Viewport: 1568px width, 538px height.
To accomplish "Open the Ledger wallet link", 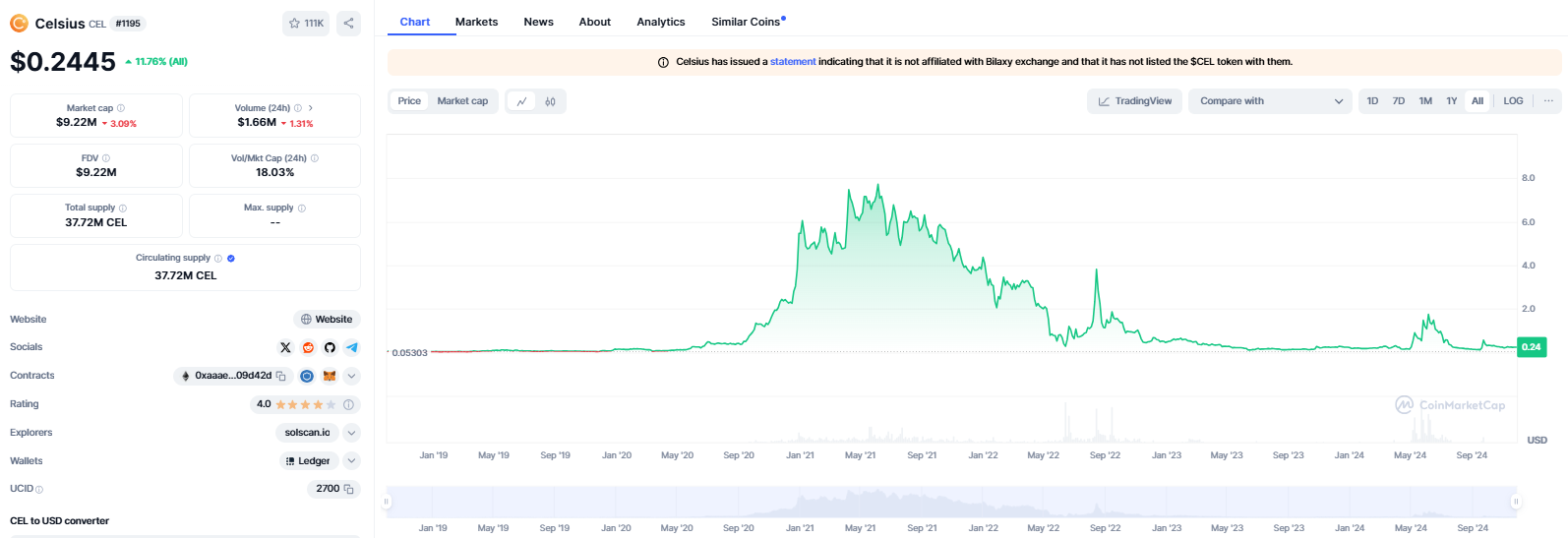I will click(308, 461).
